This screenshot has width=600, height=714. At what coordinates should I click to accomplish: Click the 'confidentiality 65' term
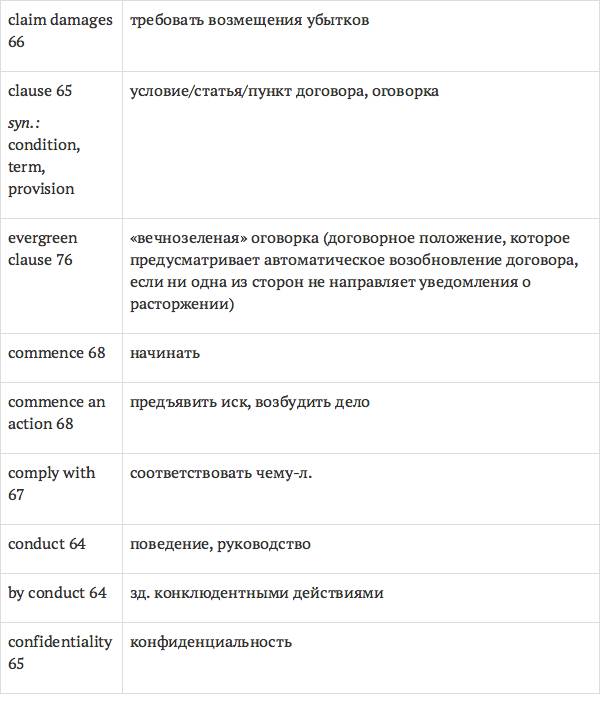(60, 653)
